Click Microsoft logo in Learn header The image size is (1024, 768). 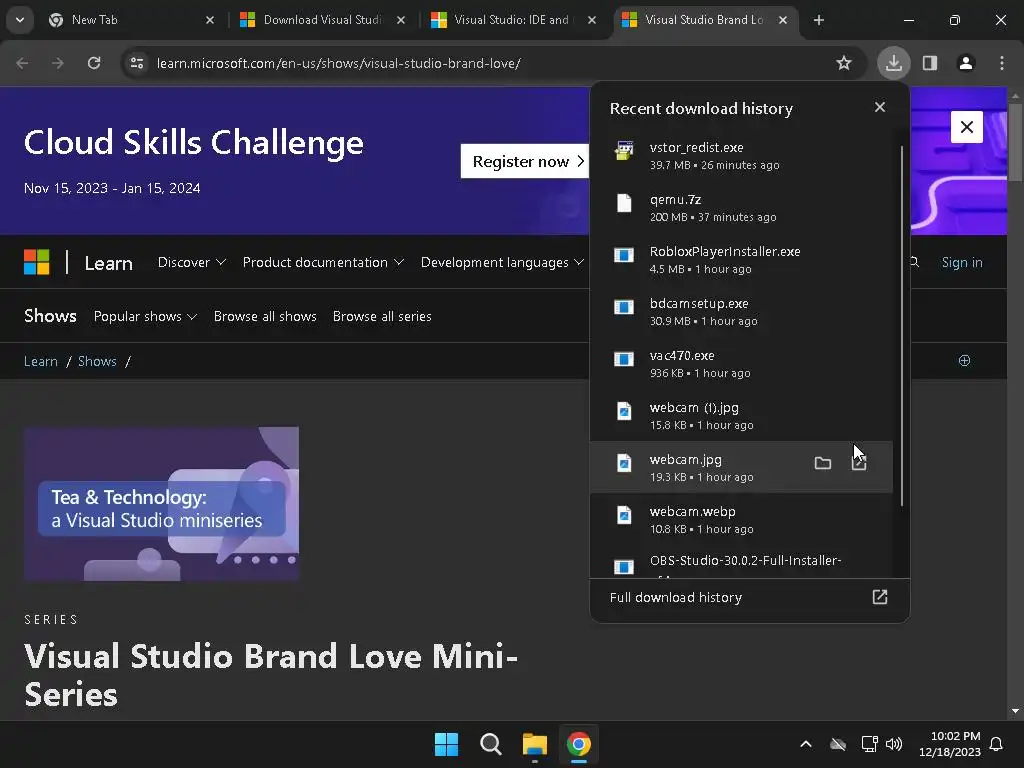click(37, 263)
